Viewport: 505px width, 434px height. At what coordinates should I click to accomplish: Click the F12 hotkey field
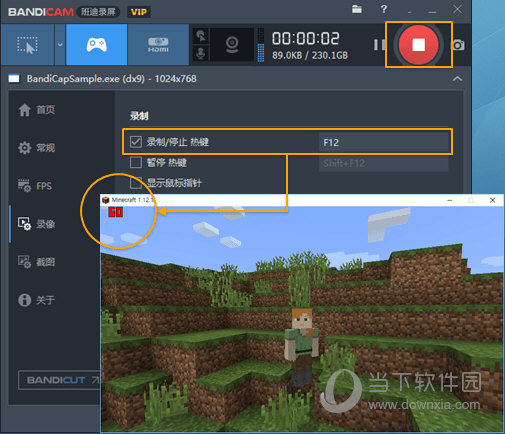tap(383, 142)
